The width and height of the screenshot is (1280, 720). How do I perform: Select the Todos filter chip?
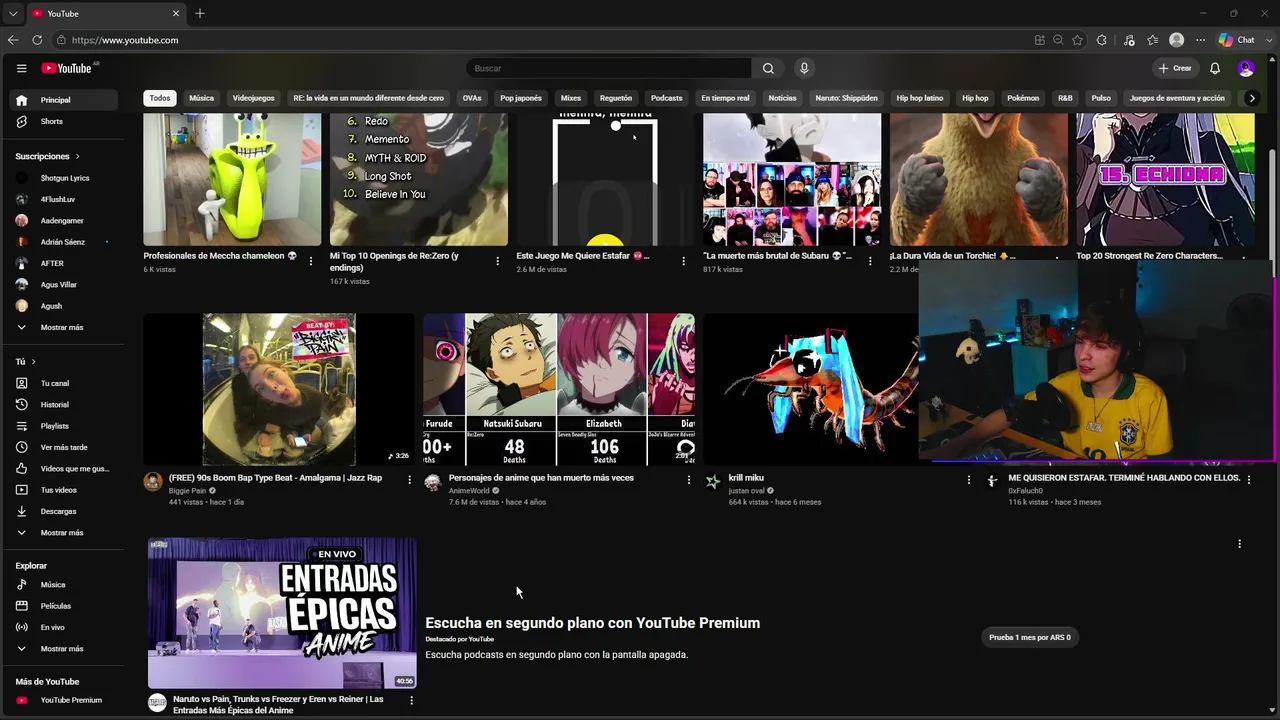pos(160,98)
